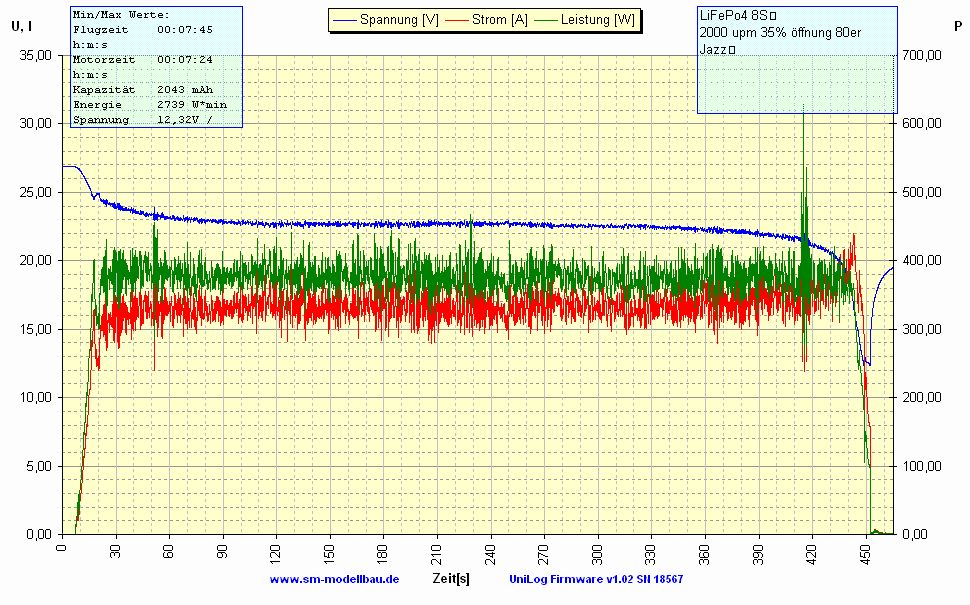Click the Flugzeit 00:07:45 value row
This screenshot has height=605, width=970.
coord(142,30)
